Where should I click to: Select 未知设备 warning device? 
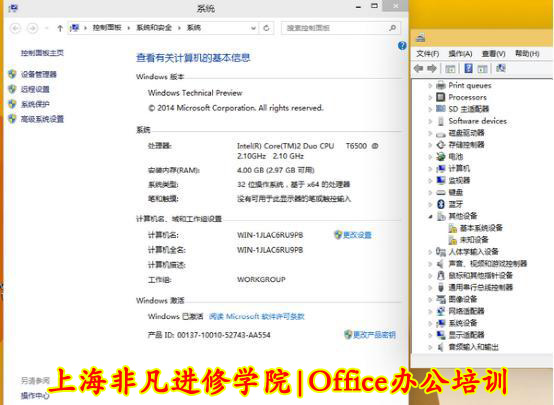pos(473,240)
